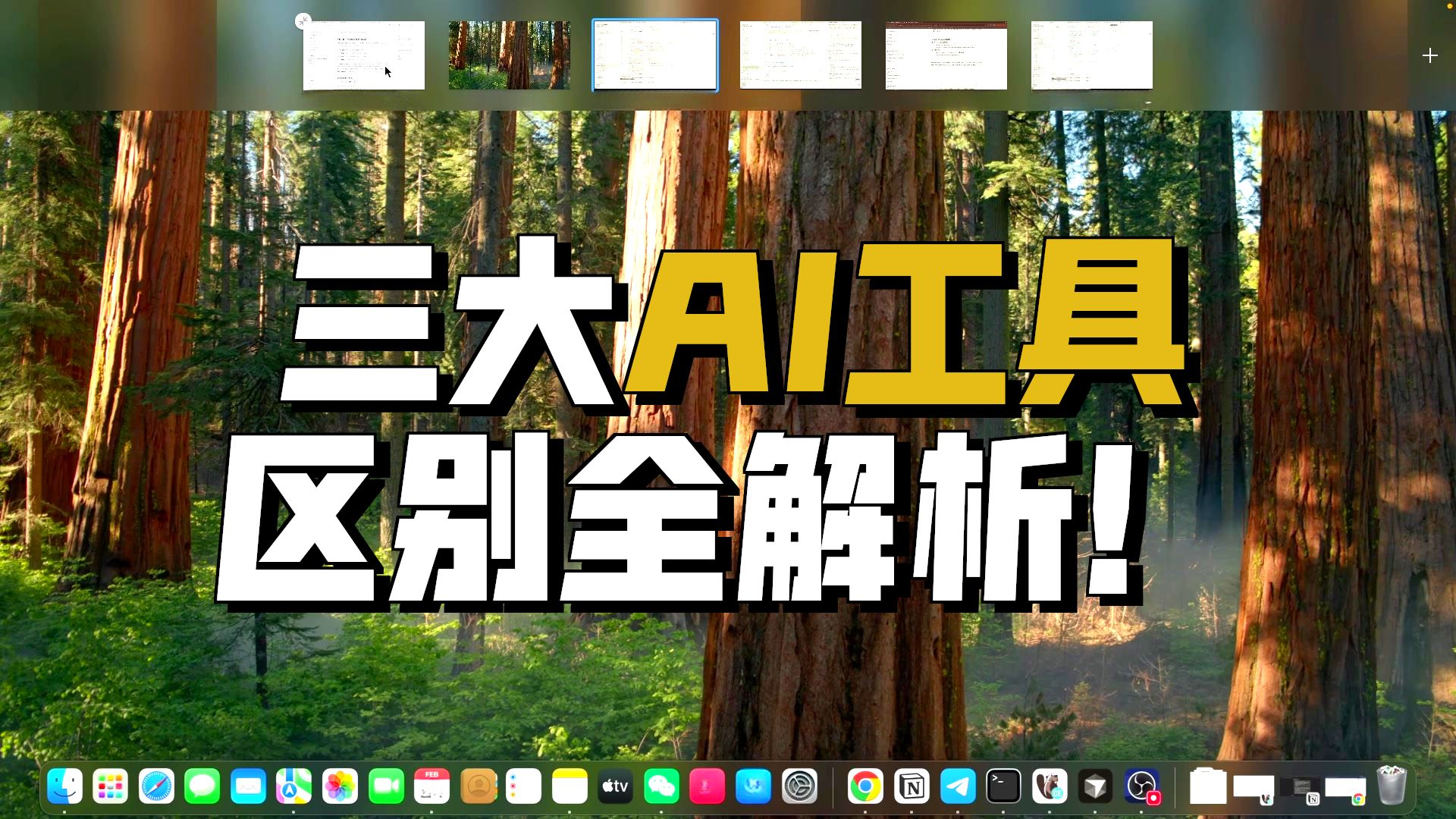1456x819 pixels.
Task: Launch Safari from the Dock
Action: tap(156, 787)
